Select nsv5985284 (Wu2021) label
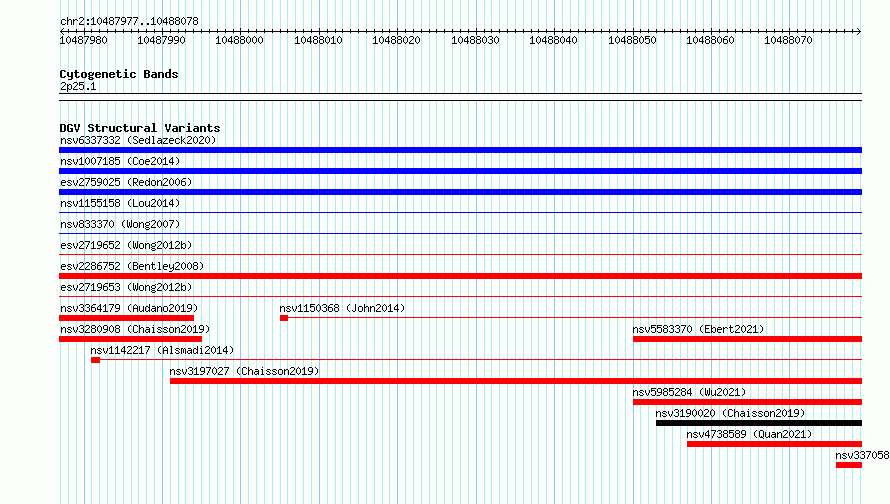Viewport: 890px width, 504px height. point(689,392)
